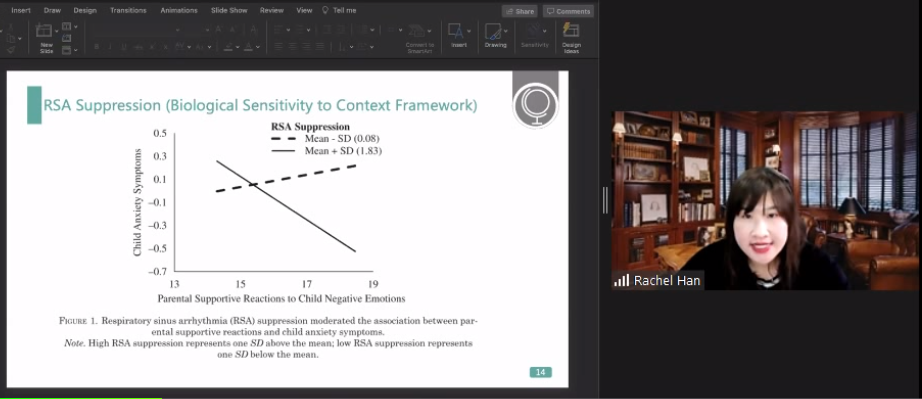Click the Tell me lightbulb icon

point(325,10)
